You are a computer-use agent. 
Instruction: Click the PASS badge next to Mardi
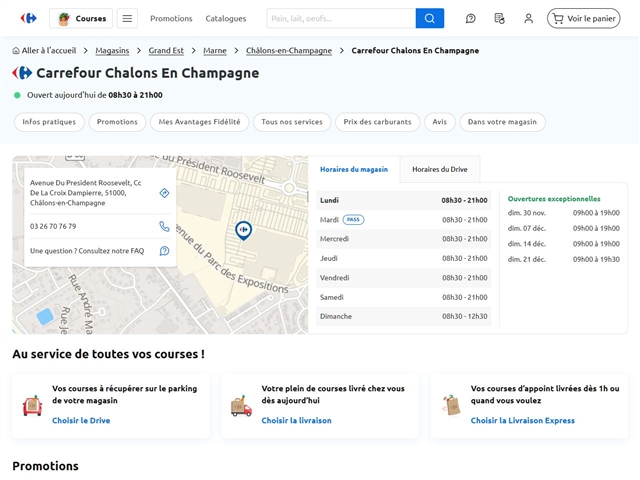353,220
